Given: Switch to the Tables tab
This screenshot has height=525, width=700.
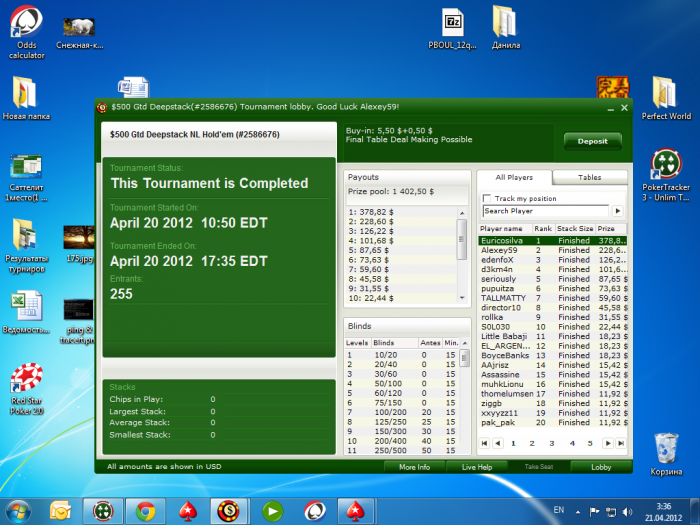Looking at the screenshot, I should pyautogui.click(x=590, y=178).
